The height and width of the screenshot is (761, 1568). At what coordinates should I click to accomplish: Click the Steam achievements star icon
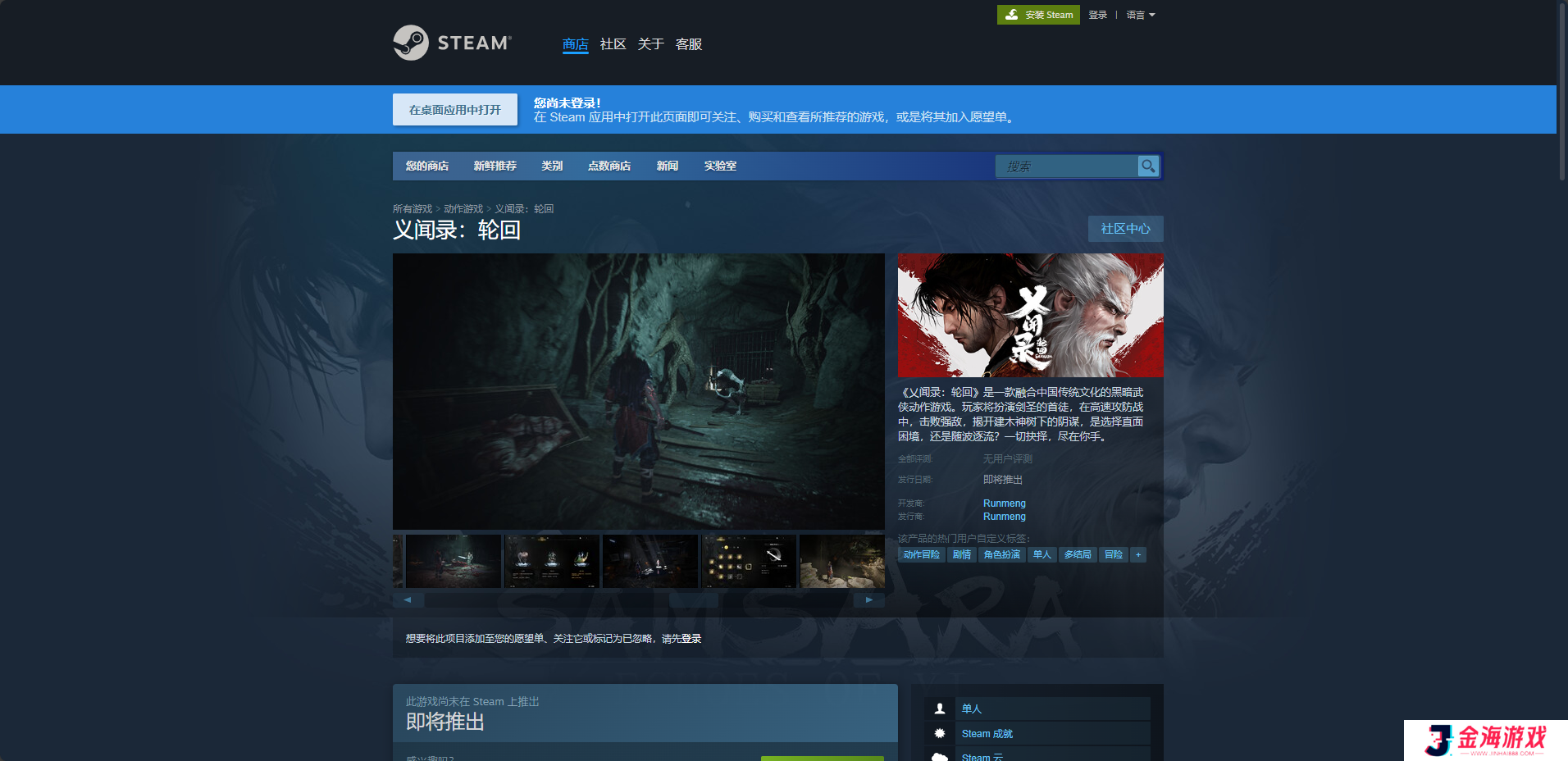click(x=940, y=734)
